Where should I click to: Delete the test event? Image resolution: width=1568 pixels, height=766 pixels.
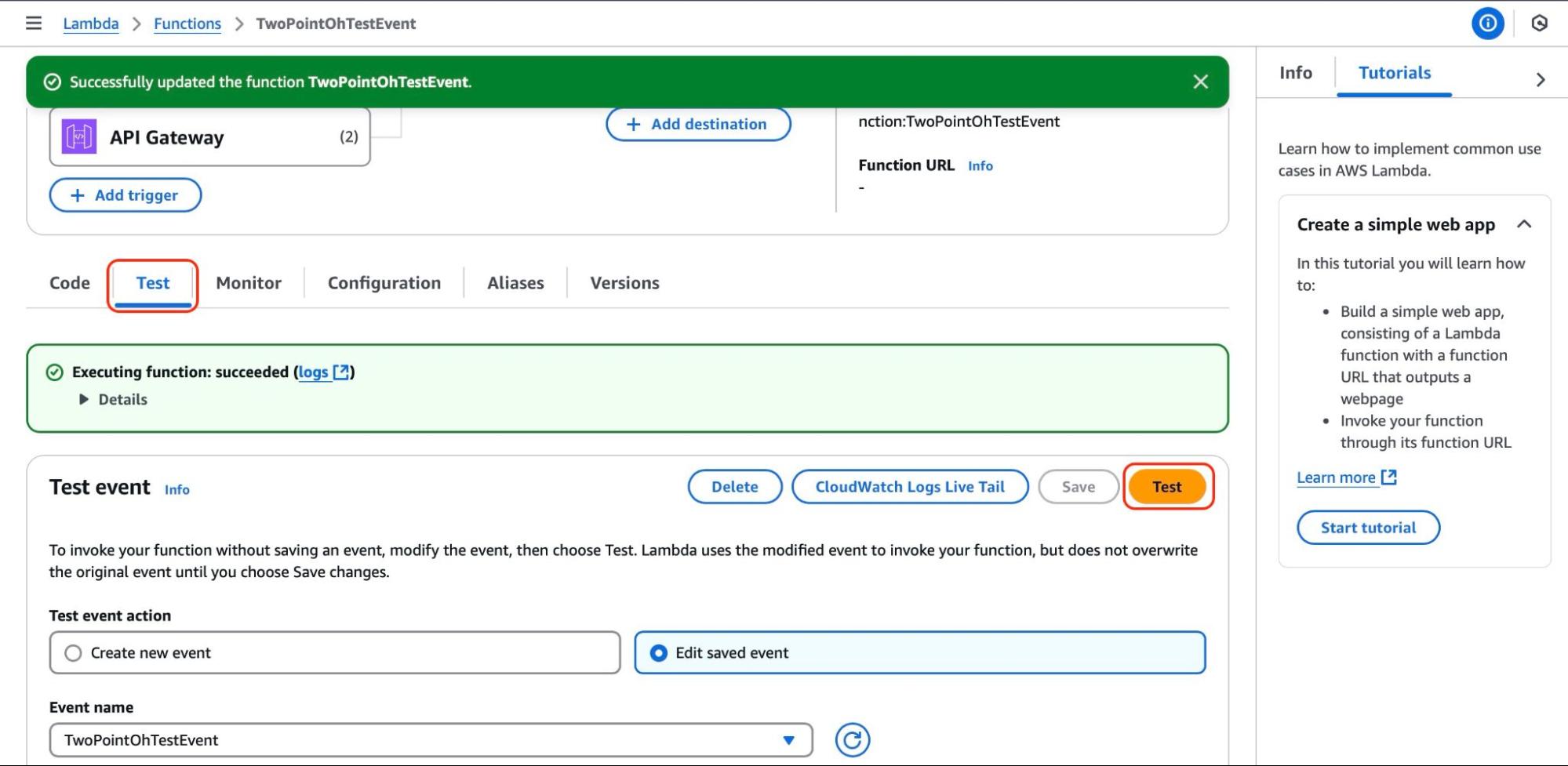click(x=735, y=487)
